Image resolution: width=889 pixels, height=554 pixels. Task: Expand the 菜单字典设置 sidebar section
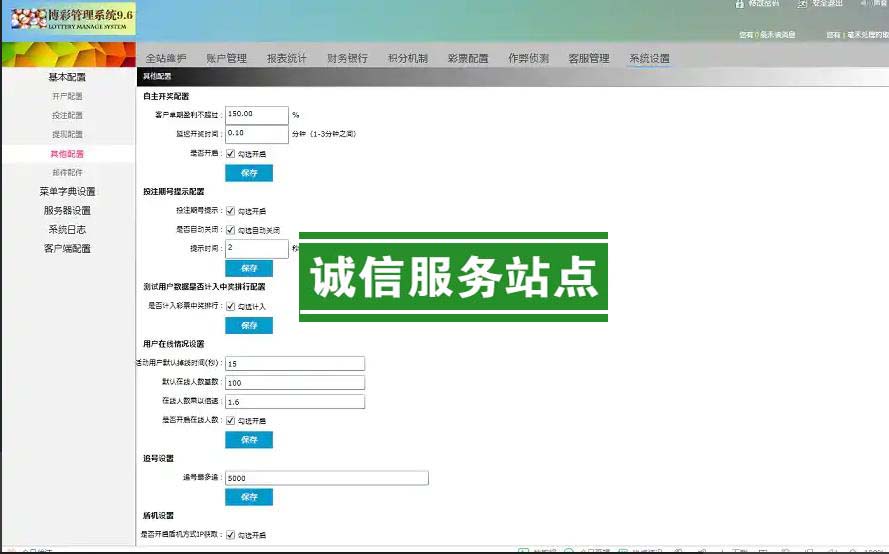(67, 192)
